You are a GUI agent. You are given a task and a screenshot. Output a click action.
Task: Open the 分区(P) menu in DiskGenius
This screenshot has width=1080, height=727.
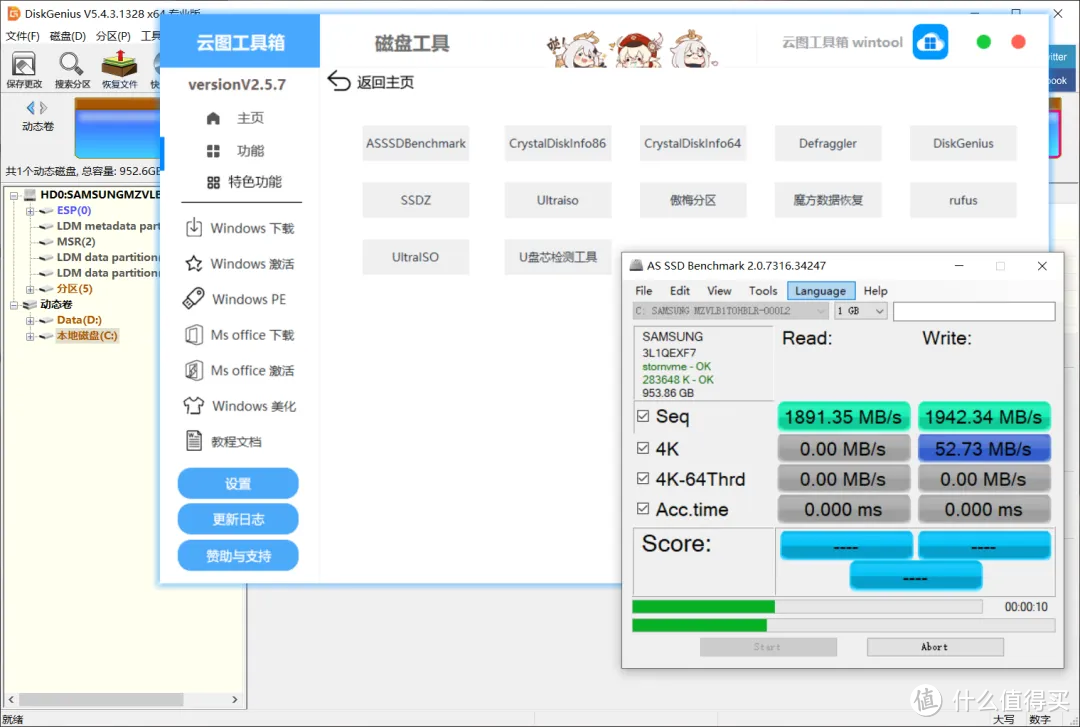113,36
